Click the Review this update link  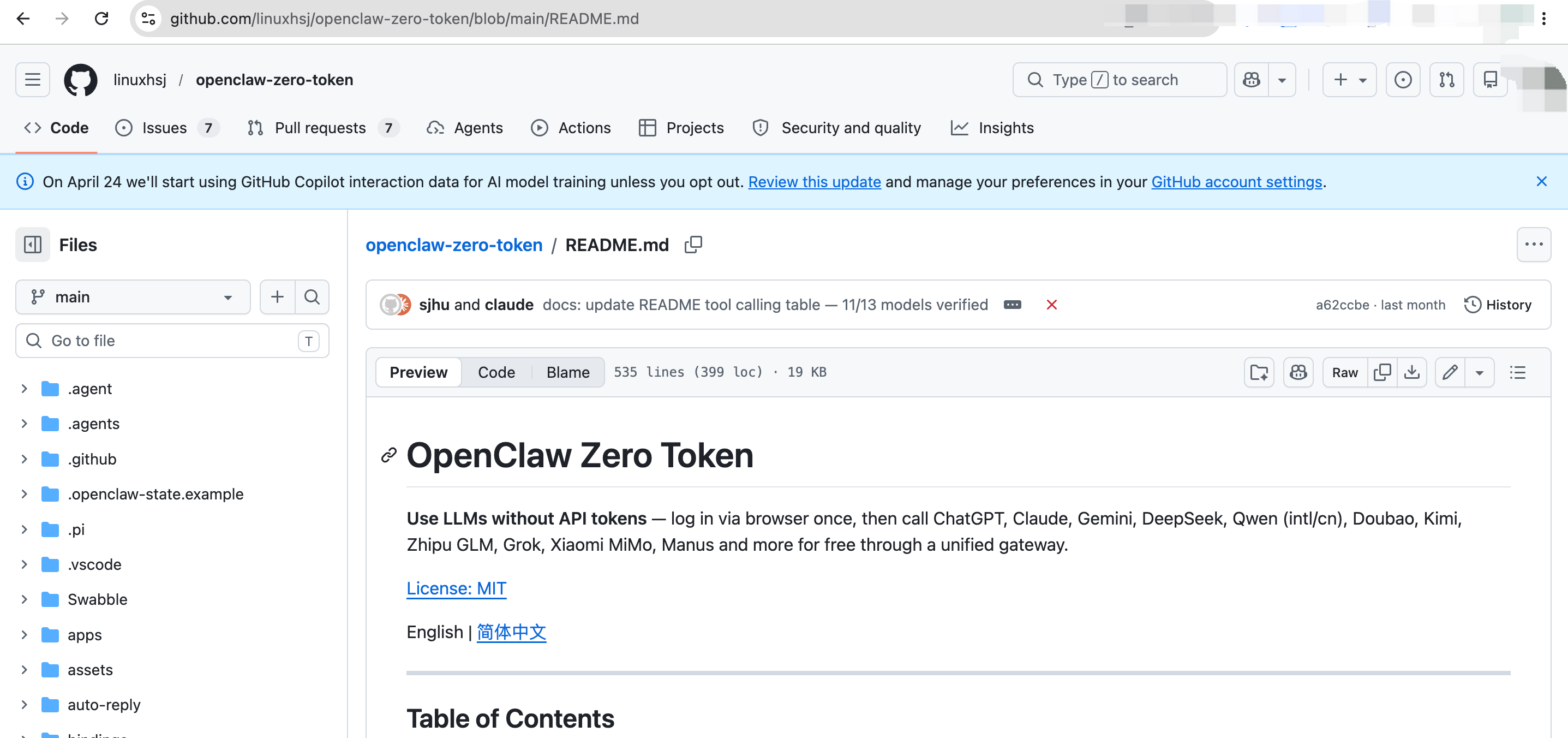click(815, 181)
